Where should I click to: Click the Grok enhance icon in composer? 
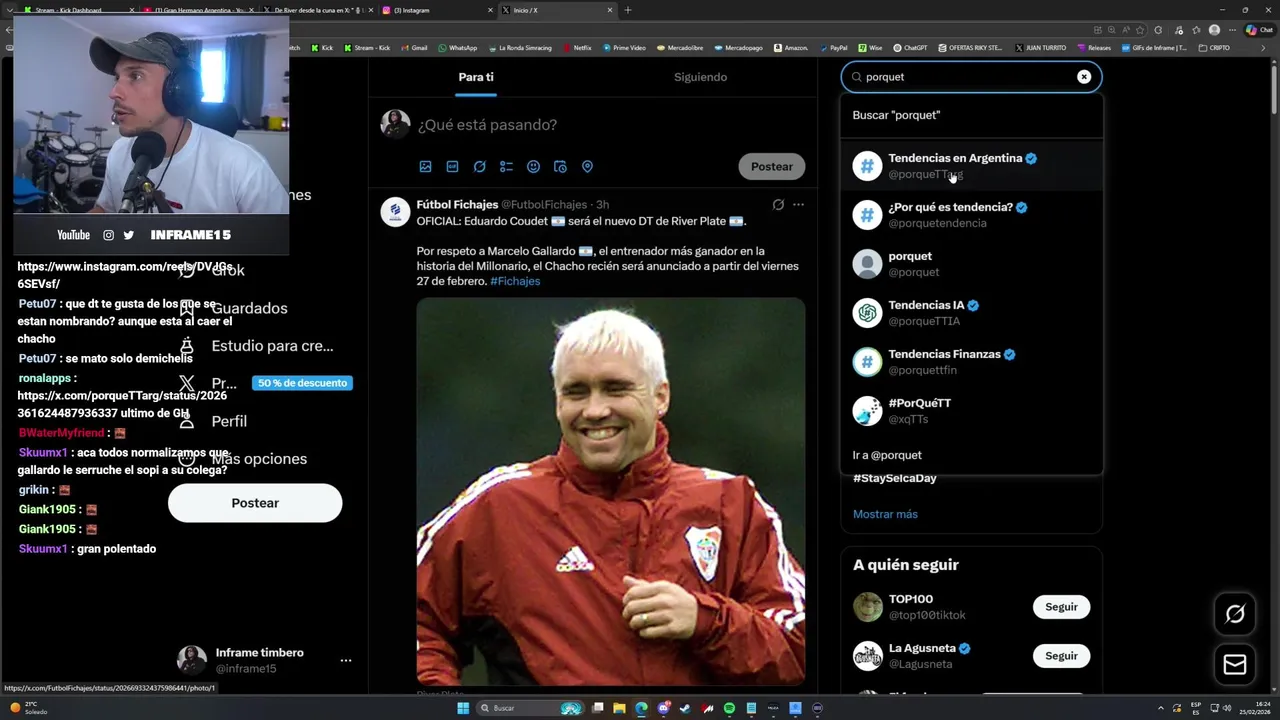click(x=479, y=167)
